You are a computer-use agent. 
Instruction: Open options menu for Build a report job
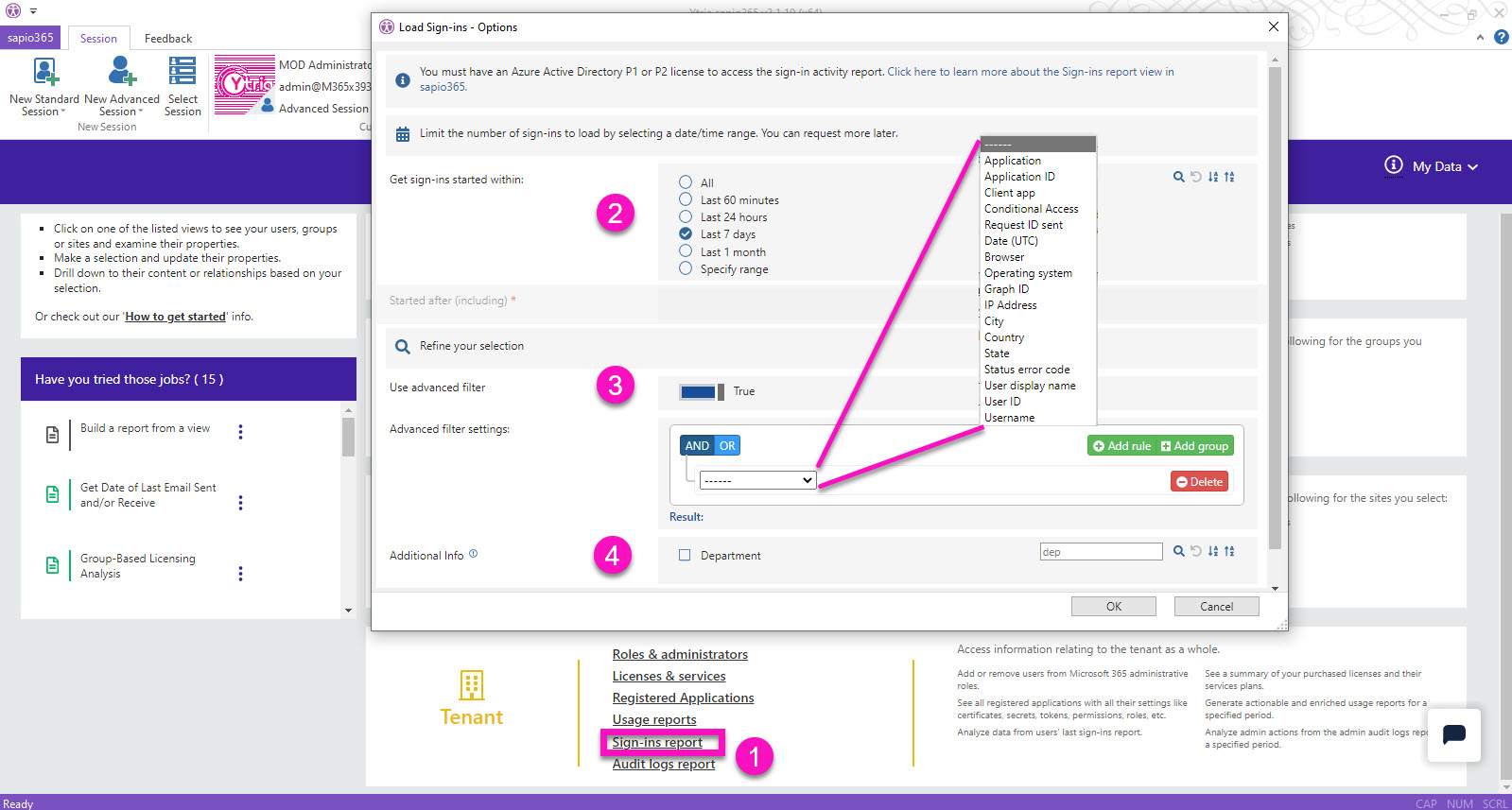(240, 432)
